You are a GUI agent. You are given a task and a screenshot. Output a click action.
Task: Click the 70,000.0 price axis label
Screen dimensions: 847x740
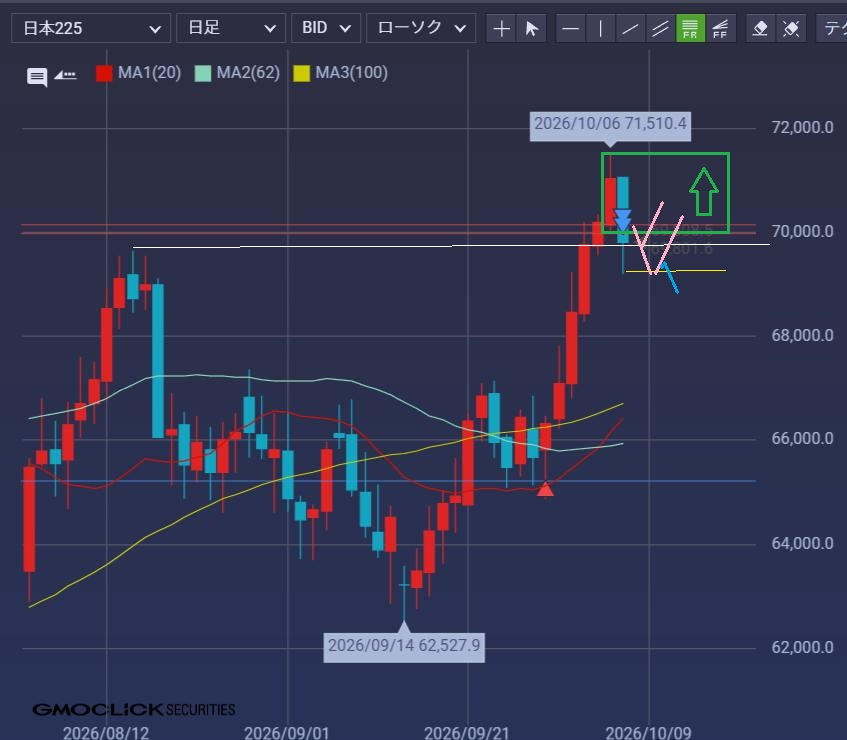click(802, 232)
